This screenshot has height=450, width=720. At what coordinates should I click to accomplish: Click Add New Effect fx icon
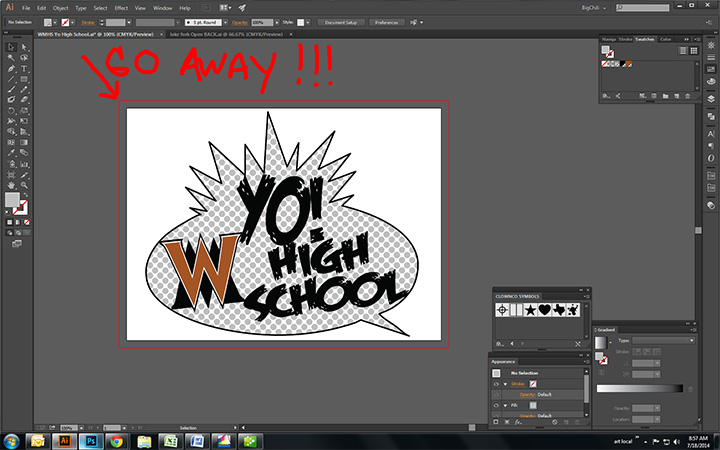518,422
